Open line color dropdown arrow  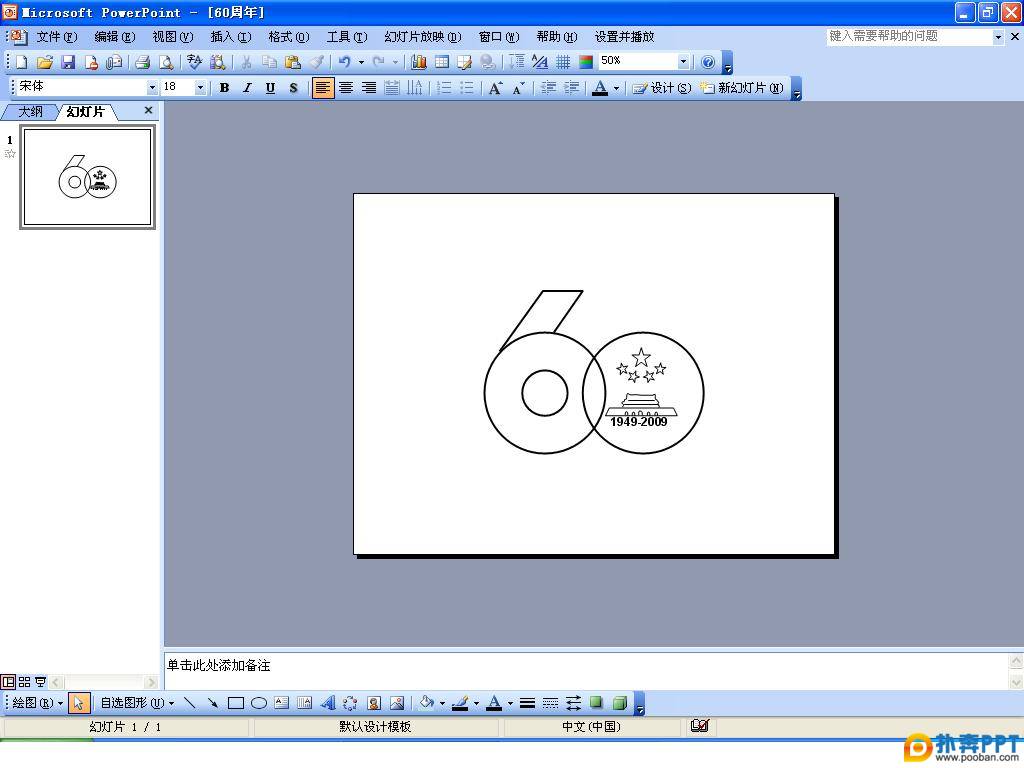(x=476, y=703)
